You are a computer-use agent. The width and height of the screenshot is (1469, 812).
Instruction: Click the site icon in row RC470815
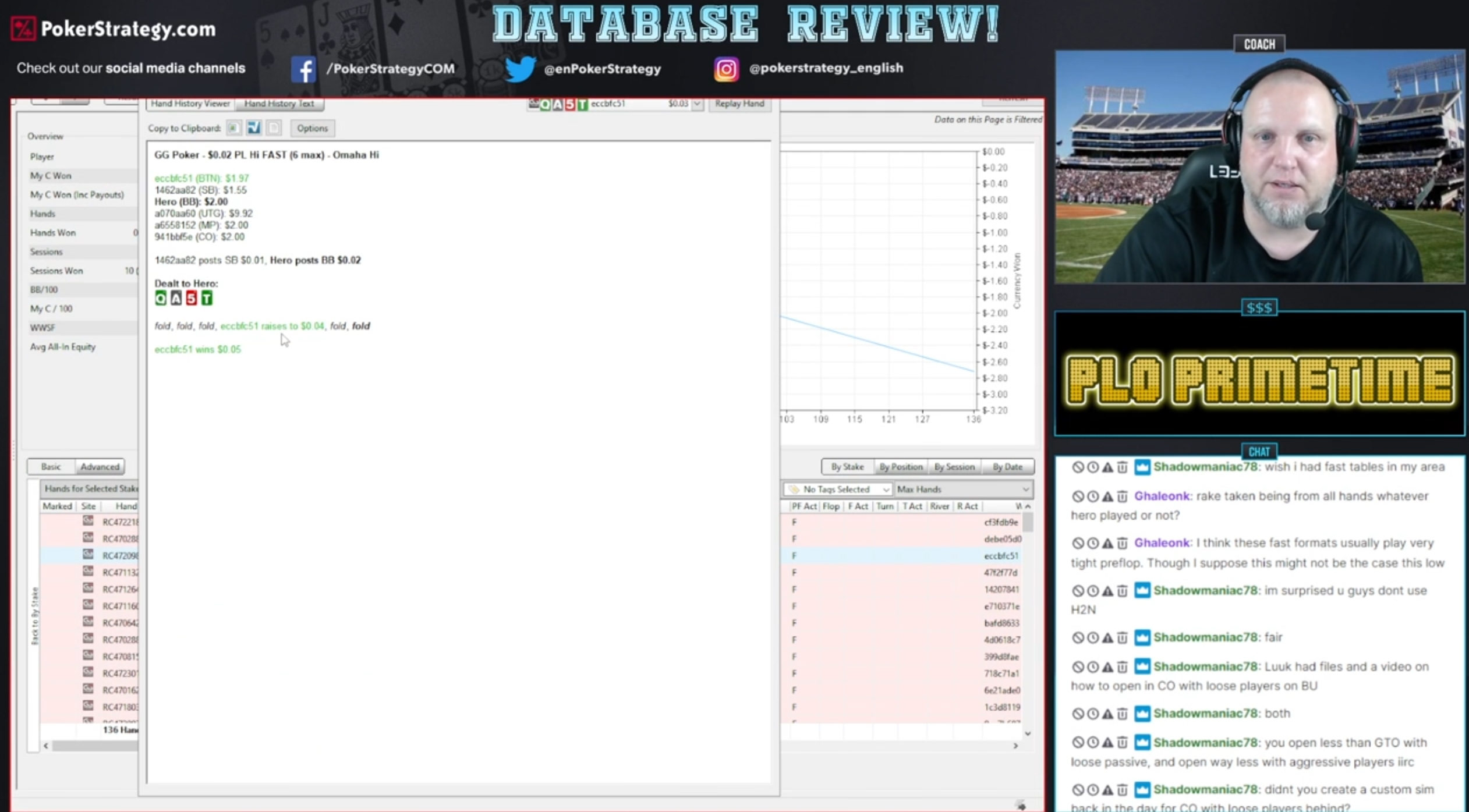88,655
